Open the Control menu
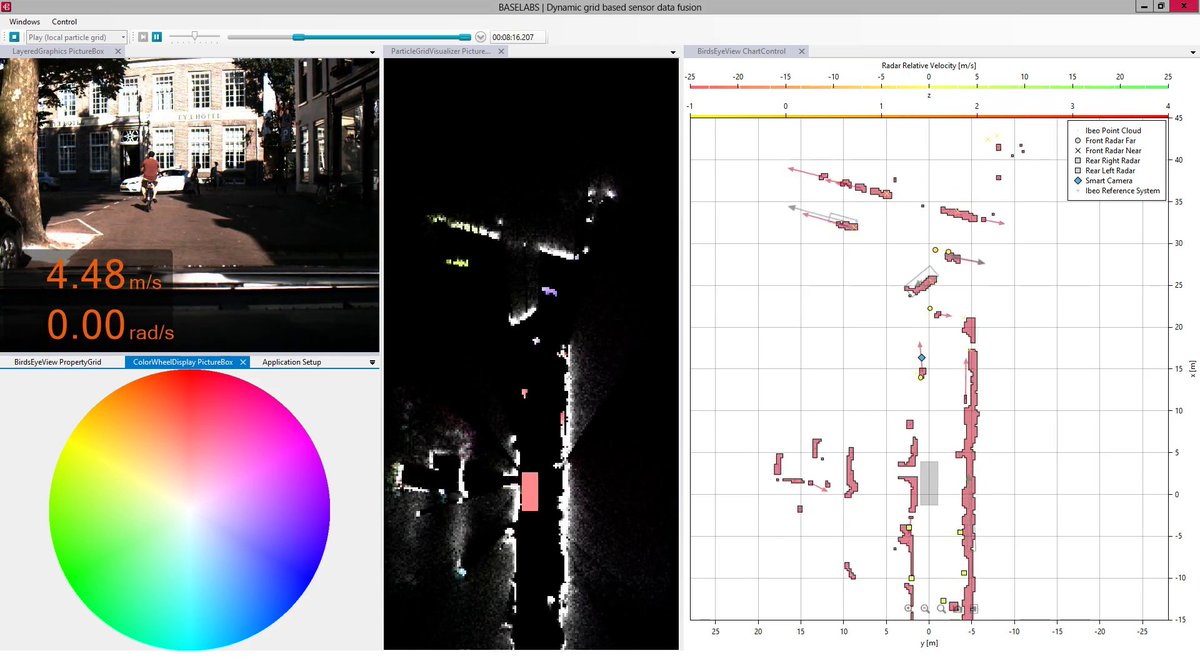This screenshot has height=663, width=1200. [64, 21]
